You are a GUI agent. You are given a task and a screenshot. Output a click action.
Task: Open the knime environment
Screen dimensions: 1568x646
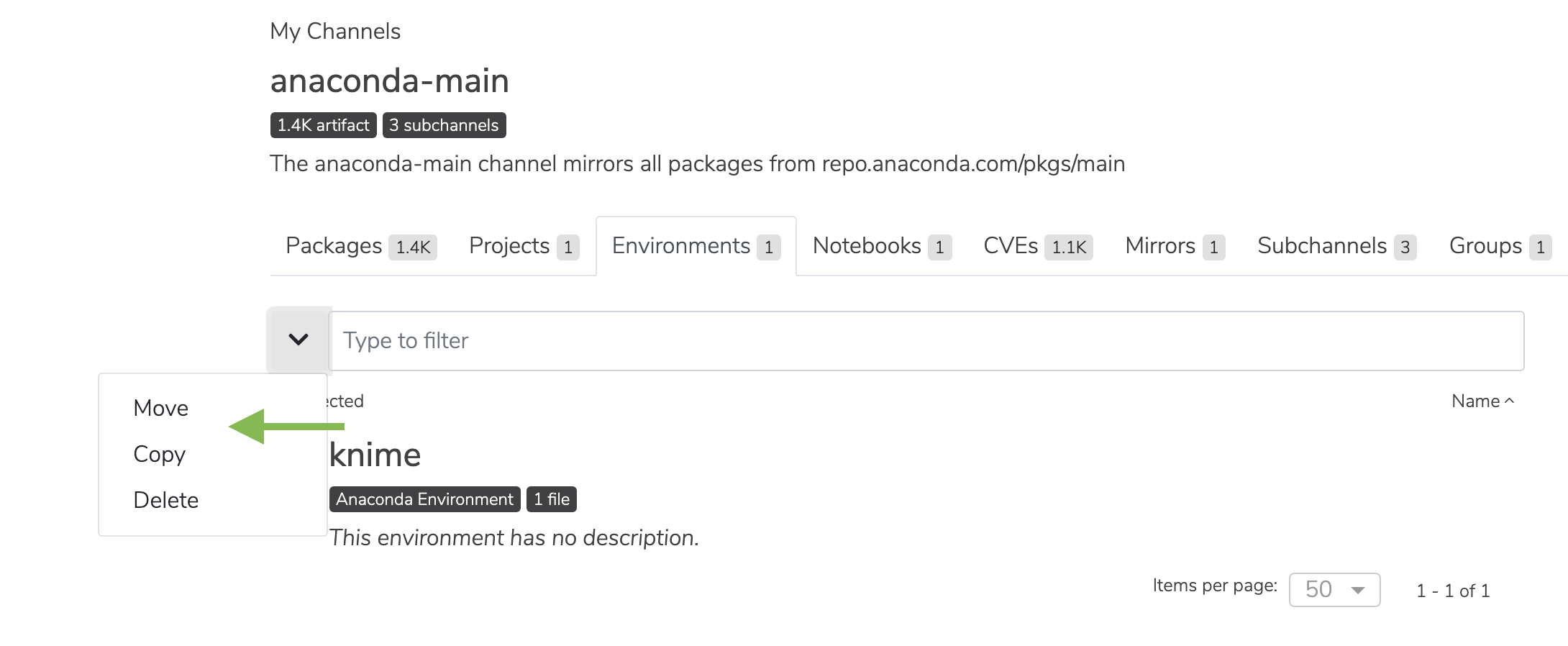coord(375,455)
